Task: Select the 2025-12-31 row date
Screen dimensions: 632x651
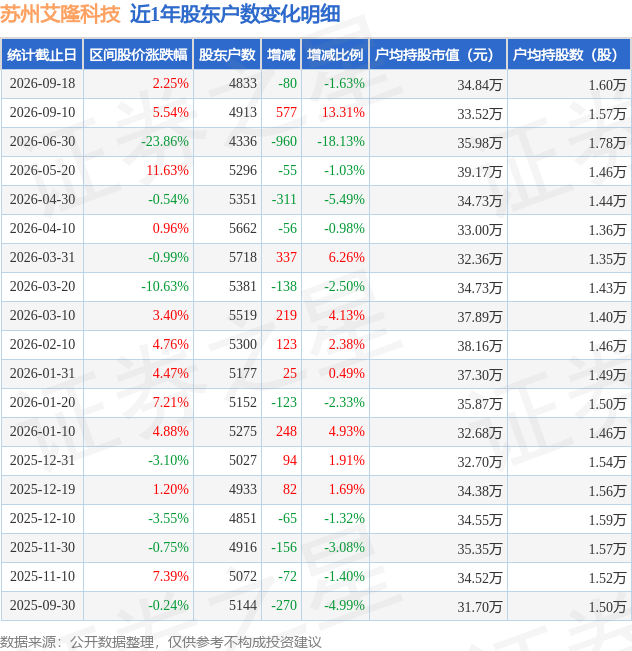Action: point(42,460)
